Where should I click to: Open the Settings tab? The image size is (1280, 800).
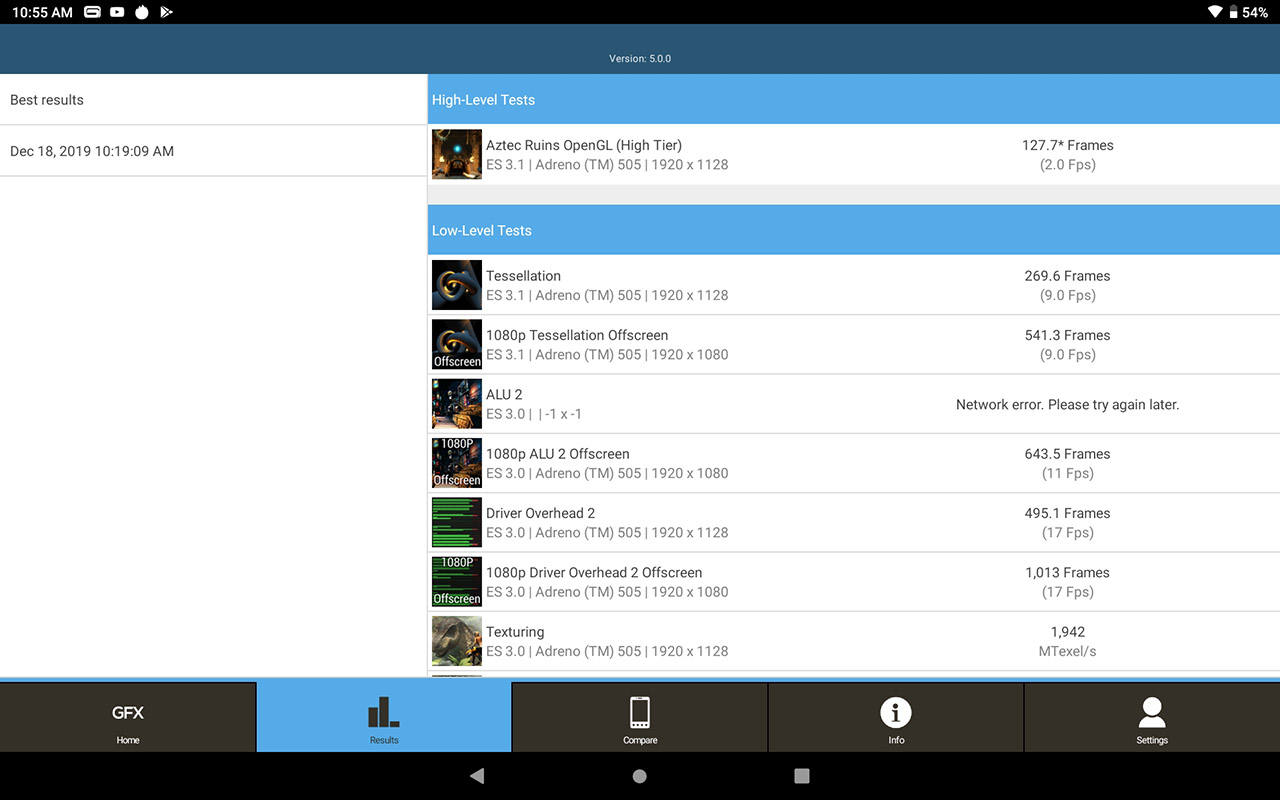1152,717
